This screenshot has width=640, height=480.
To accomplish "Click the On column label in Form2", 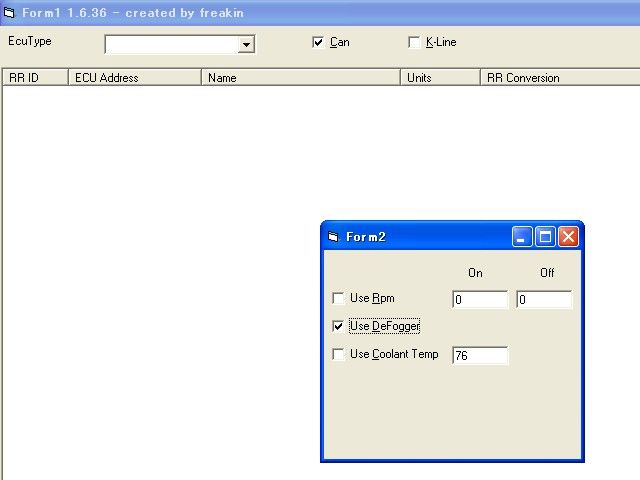I will click(x=476, y=273).
